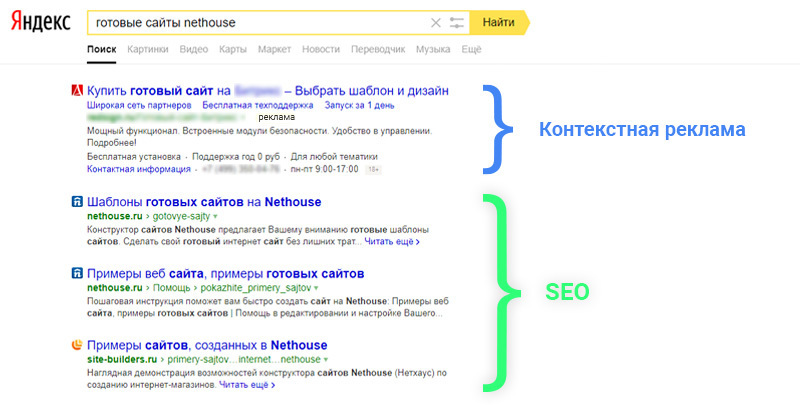This screenshot has height=408, width=800.
Task: Switch to Картинки tab
Action: (x=147, y=49)
